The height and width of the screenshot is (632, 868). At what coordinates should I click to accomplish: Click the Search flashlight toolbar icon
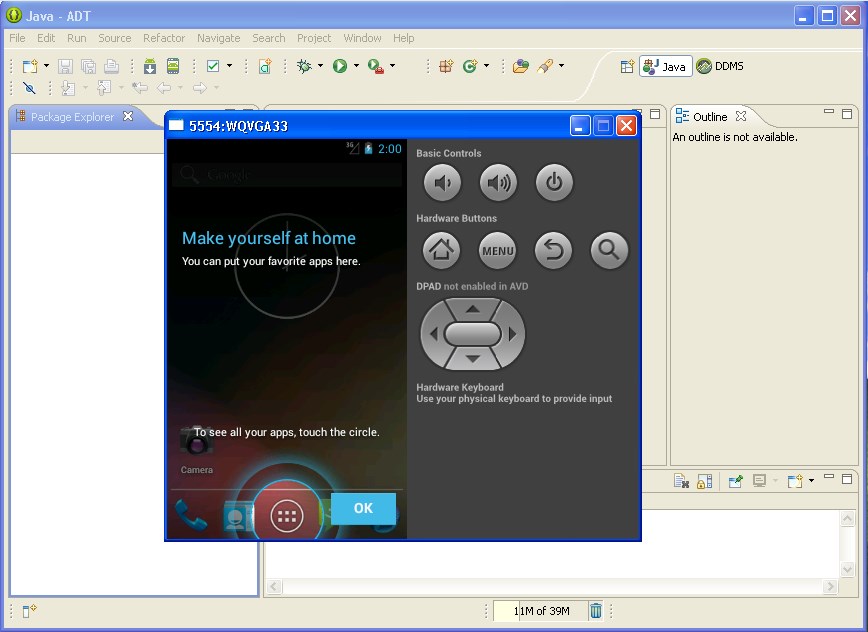(x=545, y=66)
